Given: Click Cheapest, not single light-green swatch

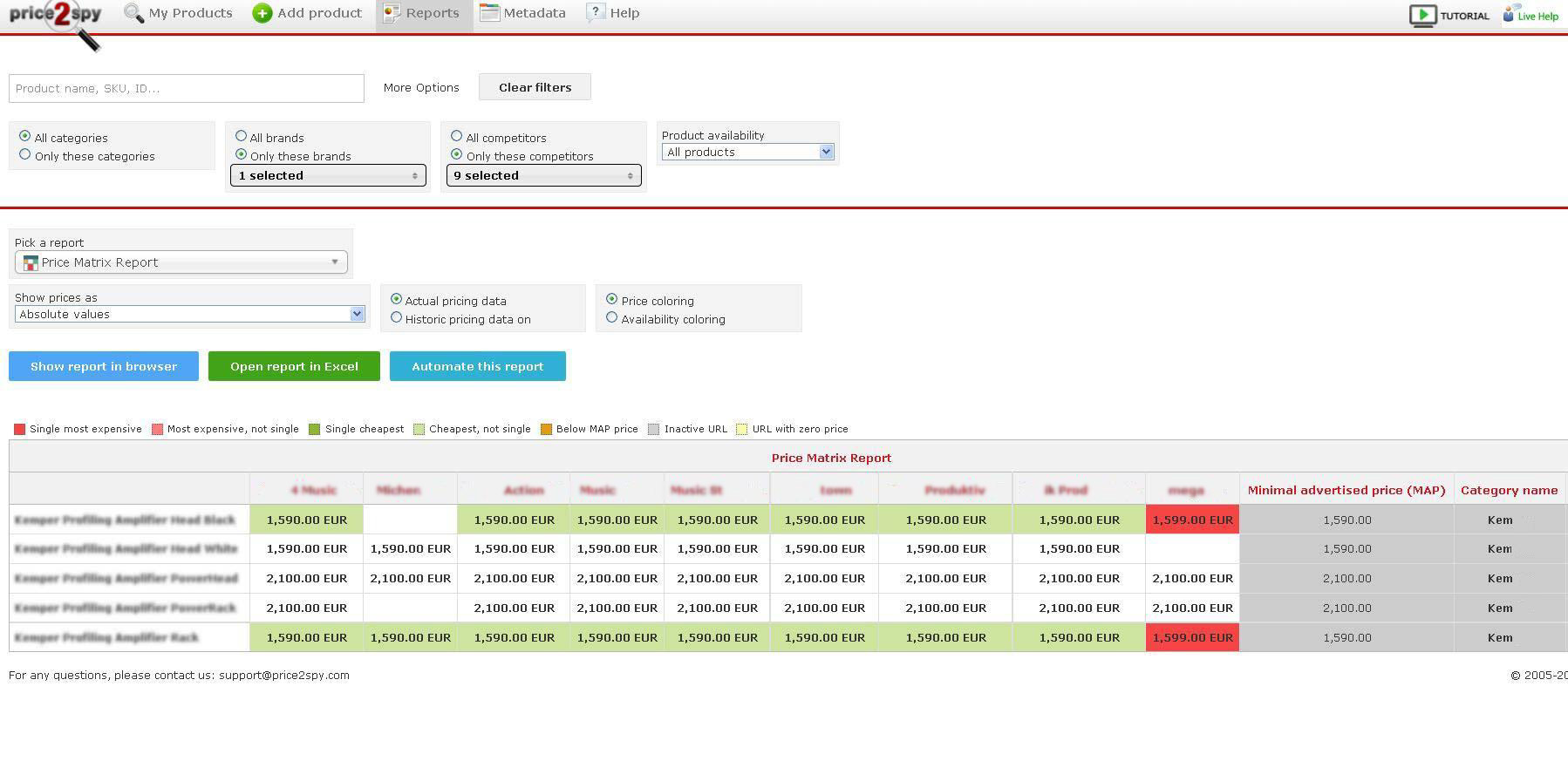Looking at the screenshot, I should 419,429.
